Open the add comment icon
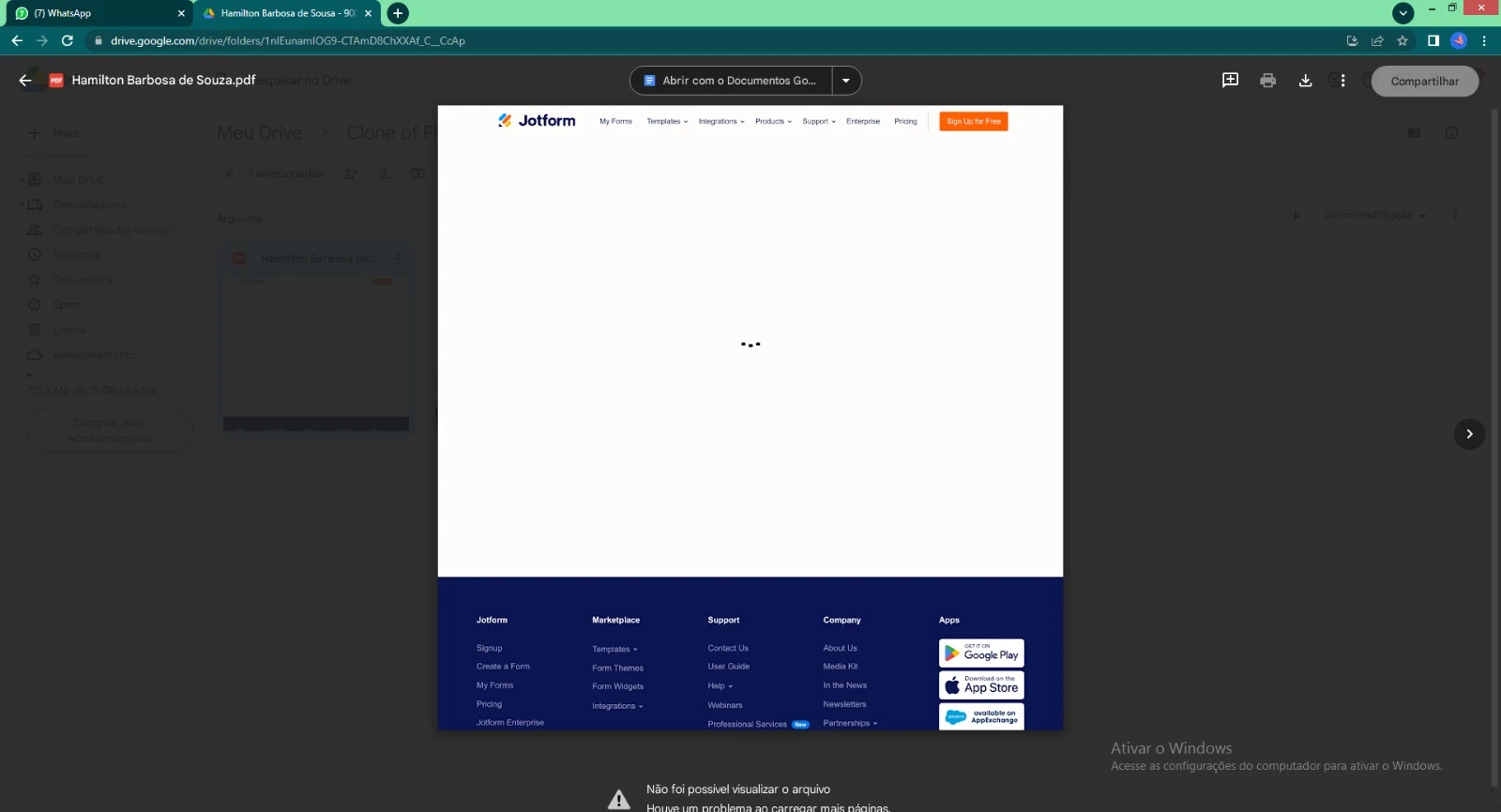This screenshot has width=1501, height=812. point(1230,81)
